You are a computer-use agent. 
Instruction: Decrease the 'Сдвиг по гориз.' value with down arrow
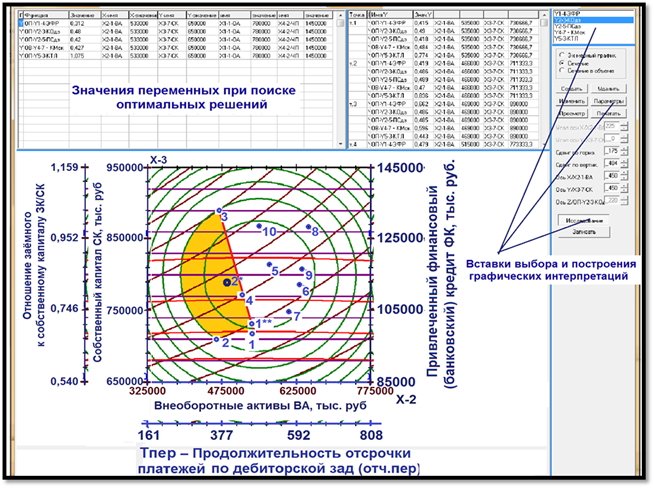point(624,153)
